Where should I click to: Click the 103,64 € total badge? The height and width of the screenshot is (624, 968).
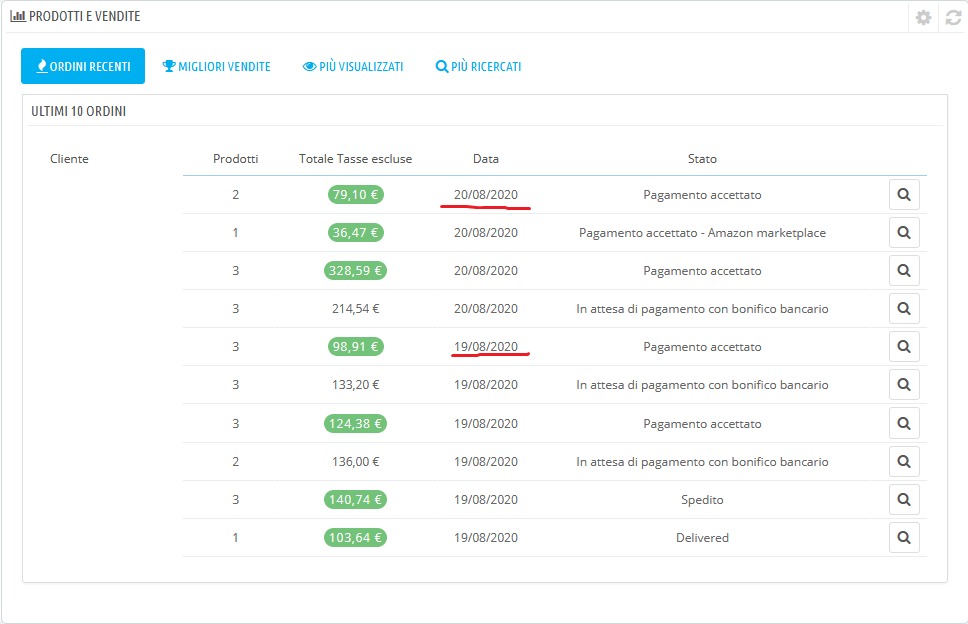356,538
